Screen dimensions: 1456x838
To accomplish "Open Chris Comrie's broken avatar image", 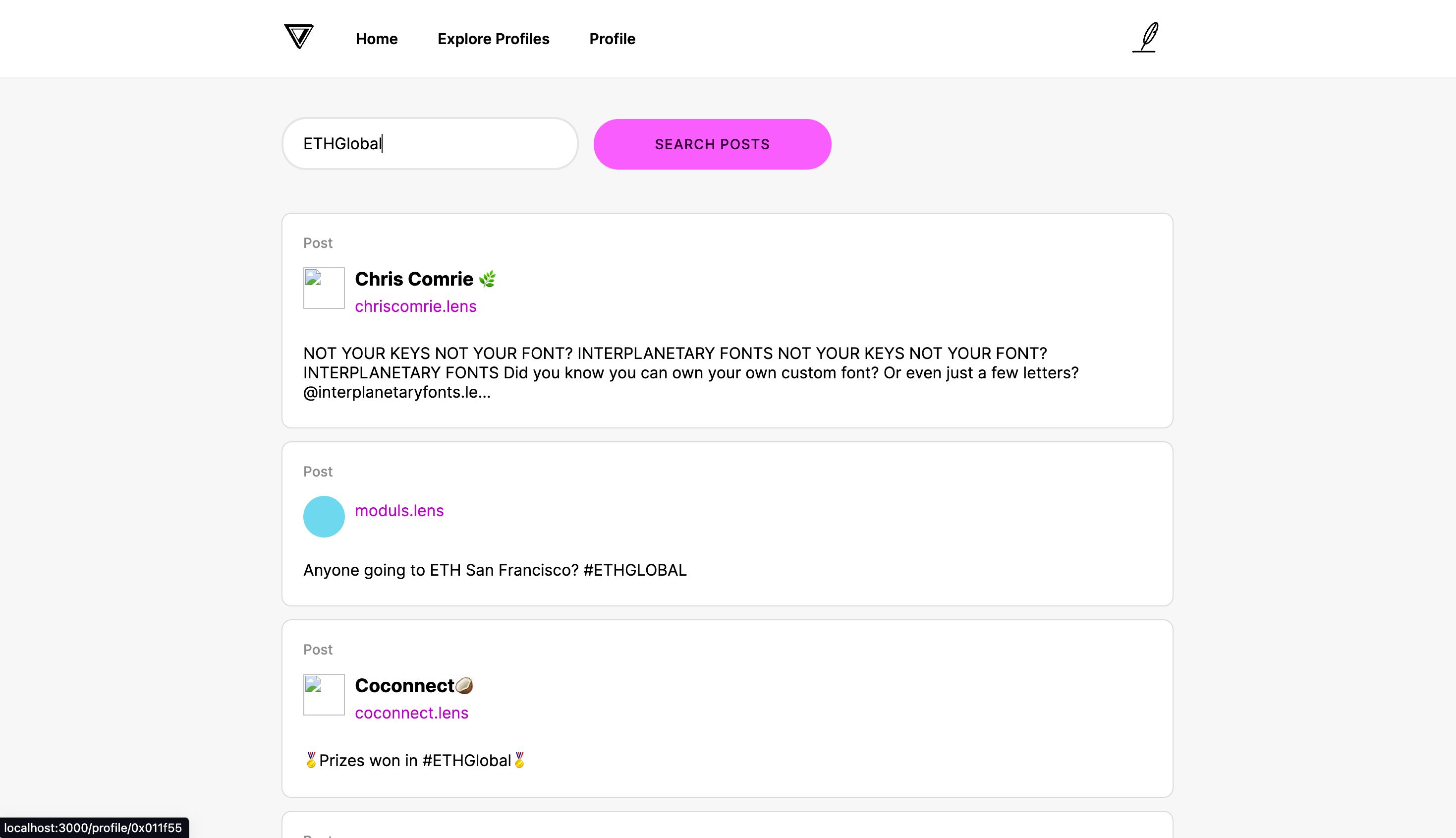I will (x=324, y=288).
